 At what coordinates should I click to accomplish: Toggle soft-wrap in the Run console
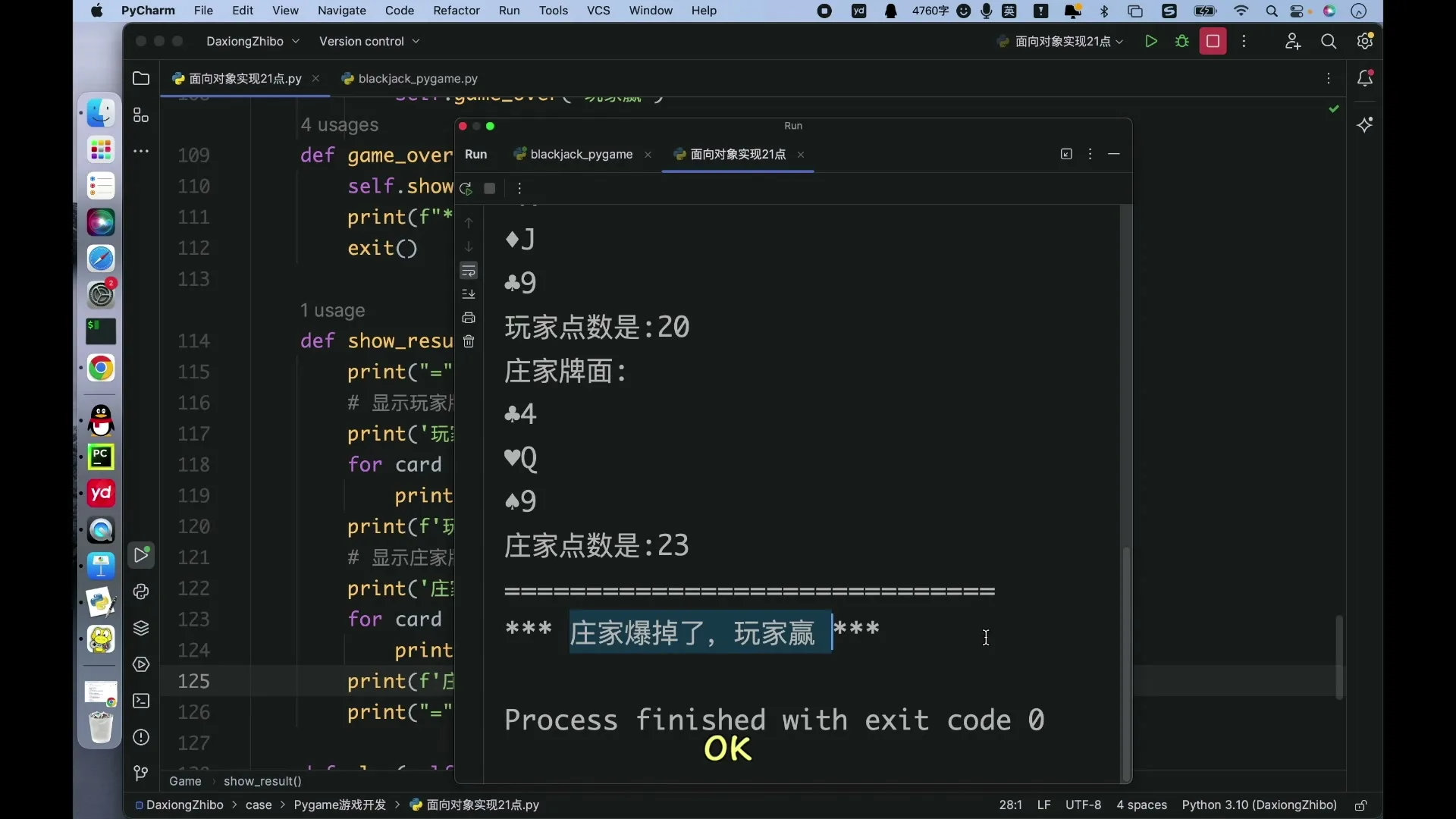[x=469, y=271]
